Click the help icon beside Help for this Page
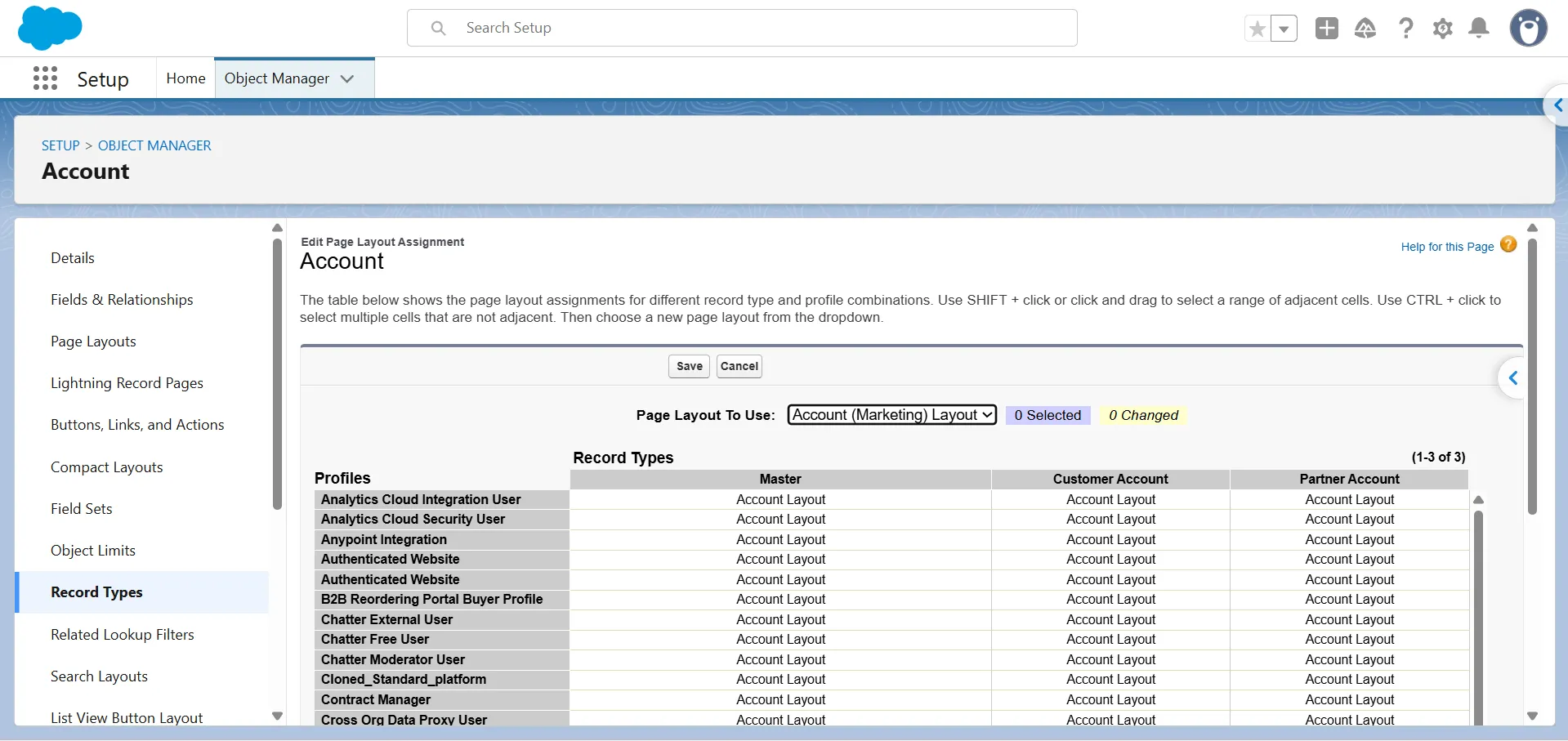Screen dimensions: 1568x741 pyautogui.click(x=1508, y=244)
